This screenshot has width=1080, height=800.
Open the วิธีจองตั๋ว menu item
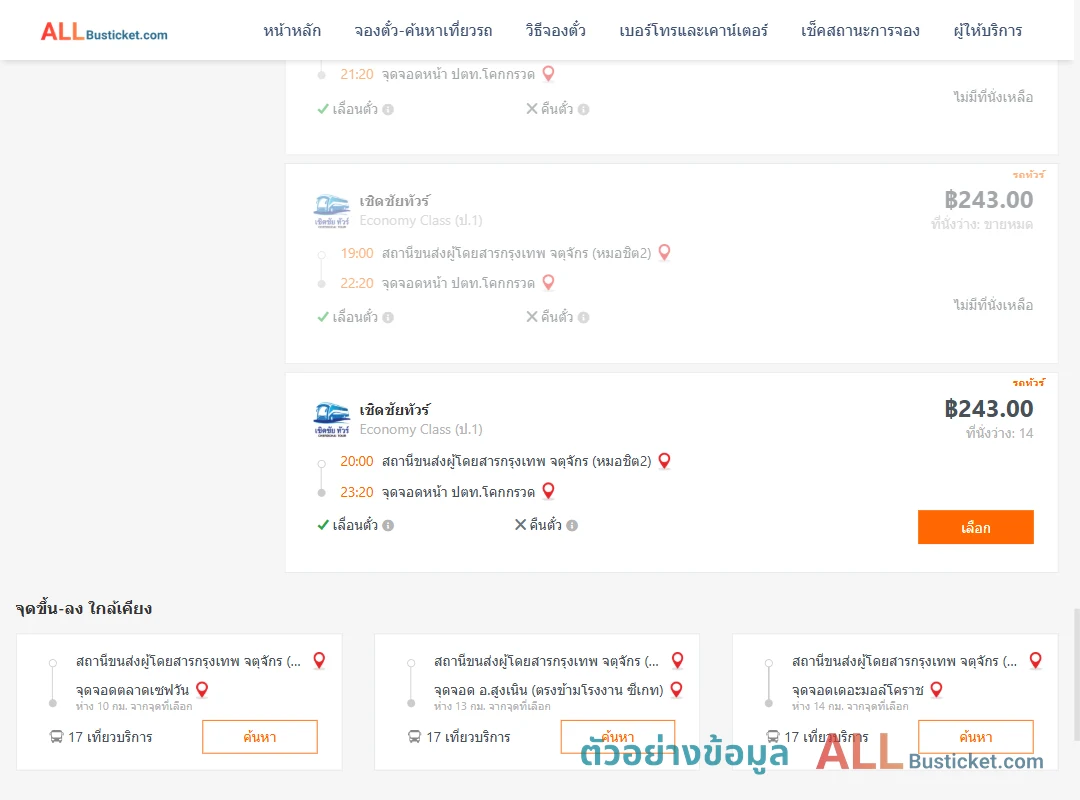[x=555, y=31]
